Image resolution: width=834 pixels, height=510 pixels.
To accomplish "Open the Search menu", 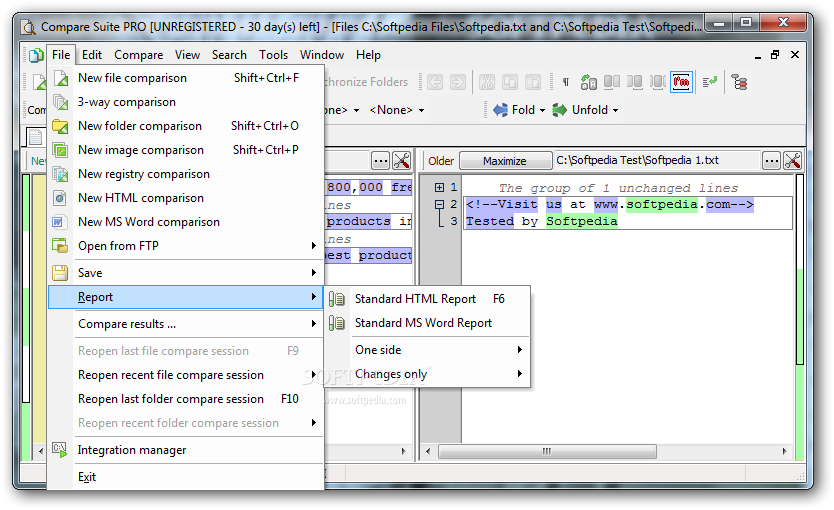I will click(229, 55).
